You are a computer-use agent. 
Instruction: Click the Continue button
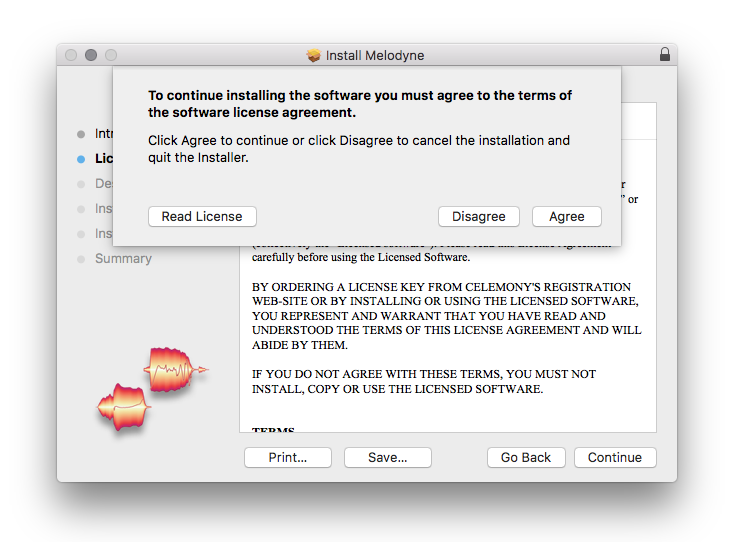tap(615, 457)
